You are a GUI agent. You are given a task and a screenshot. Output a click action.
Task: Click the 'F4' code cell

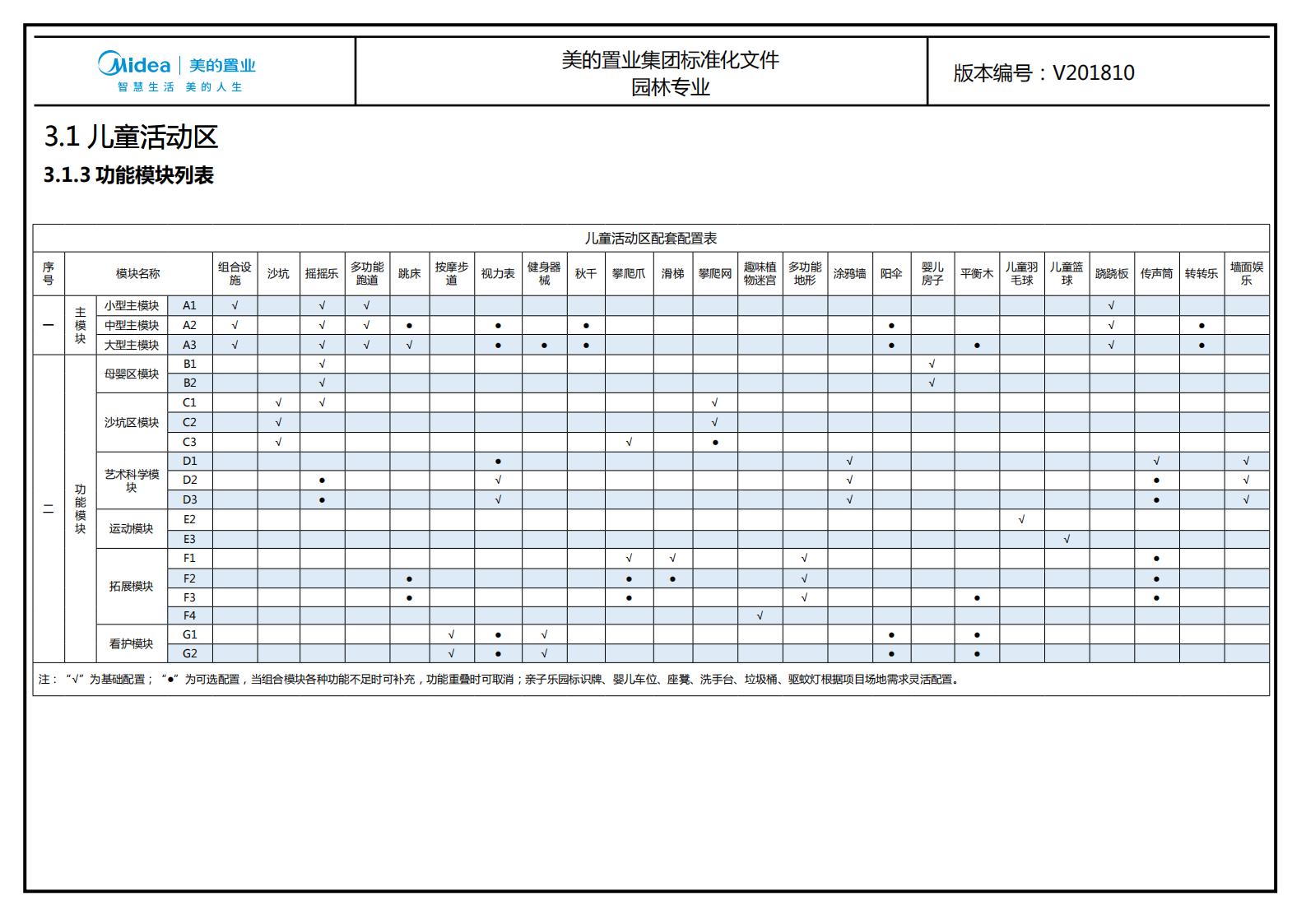click(190, 615)
